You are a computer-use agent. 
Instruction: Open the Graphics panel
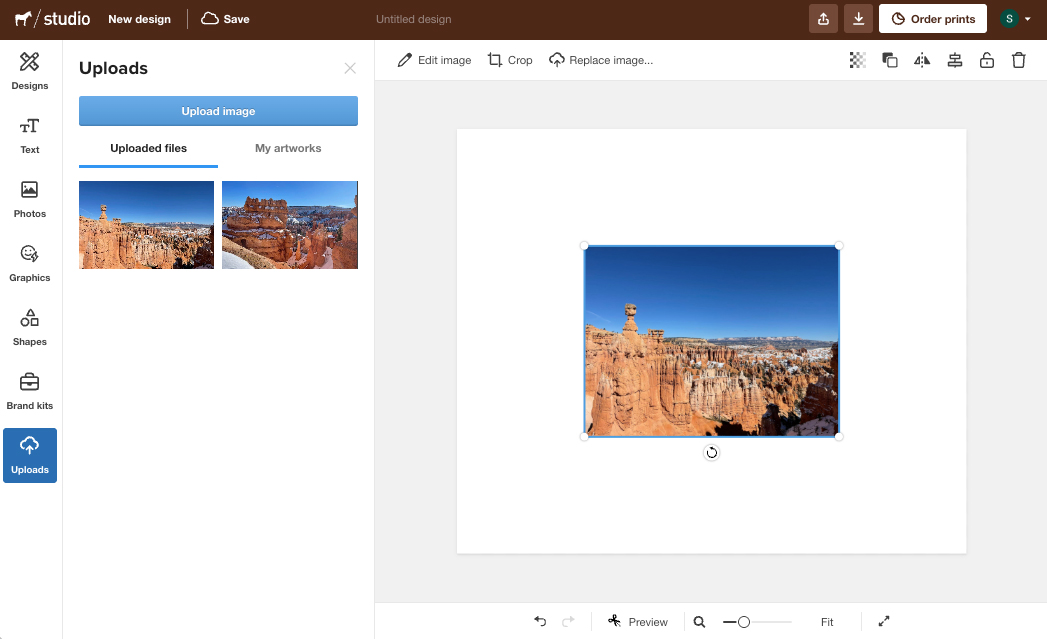tap(29, 263)
